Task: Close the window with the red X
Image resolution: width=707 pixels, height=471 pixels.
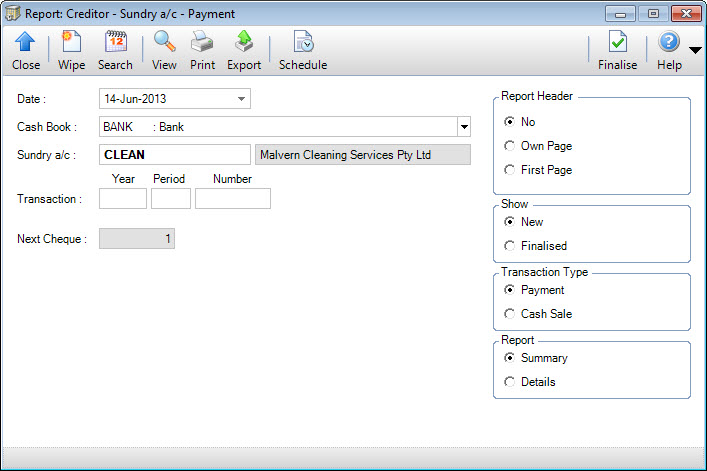Action: 686,14
